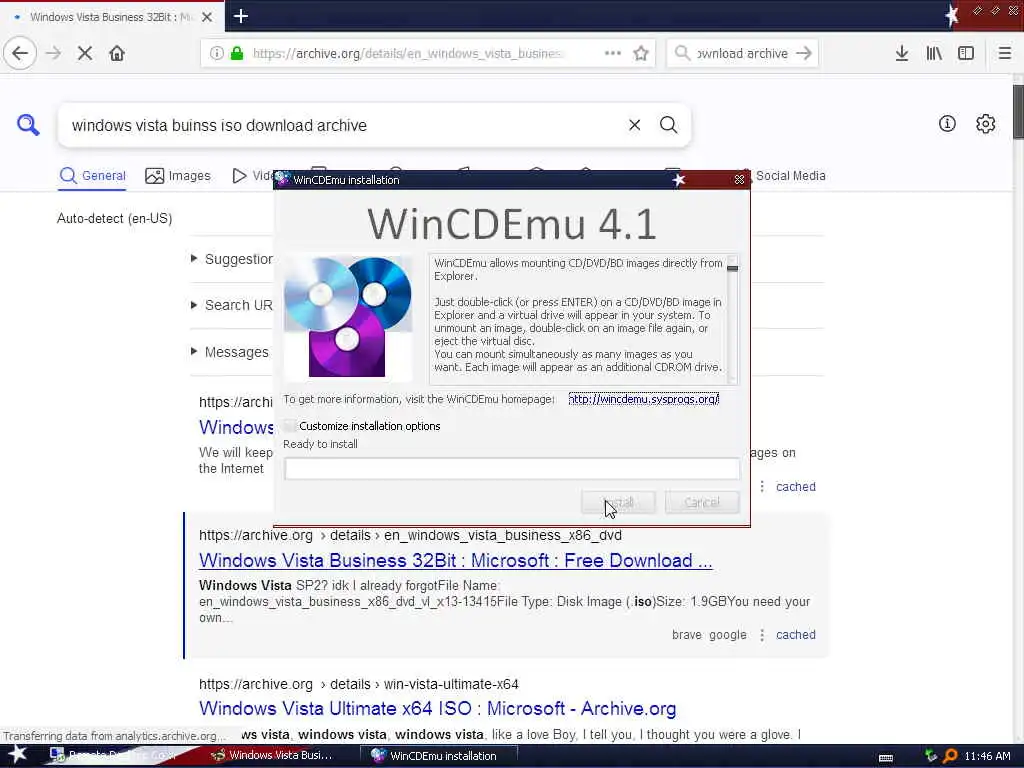Clear the search query with X icon

click(x=634, y=125)
